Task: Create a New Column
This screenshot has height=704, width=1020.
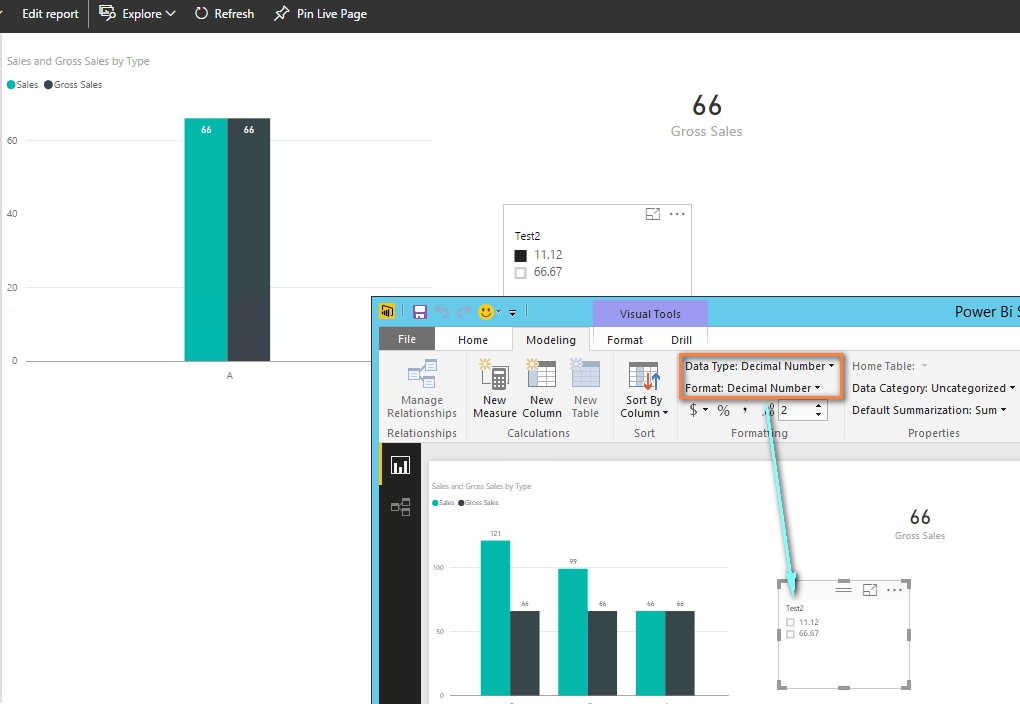Action: [541, 389]
